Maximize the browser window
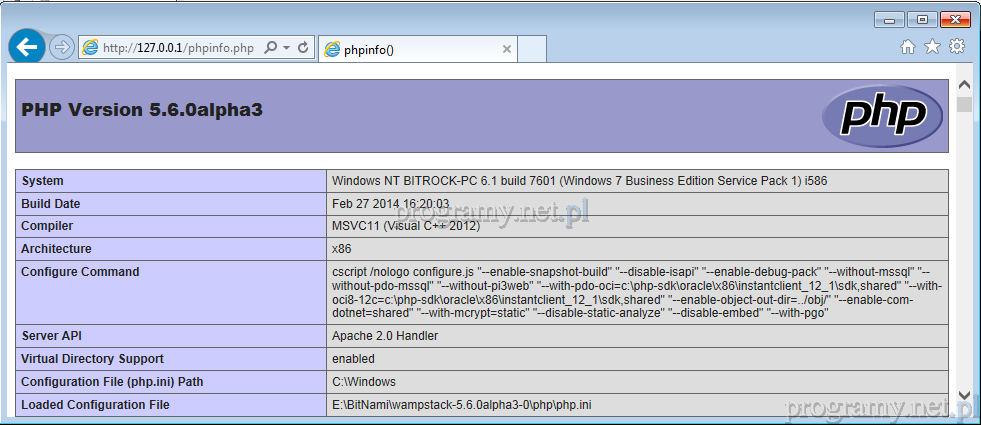The image size is (981, 425). pos(921,19)
